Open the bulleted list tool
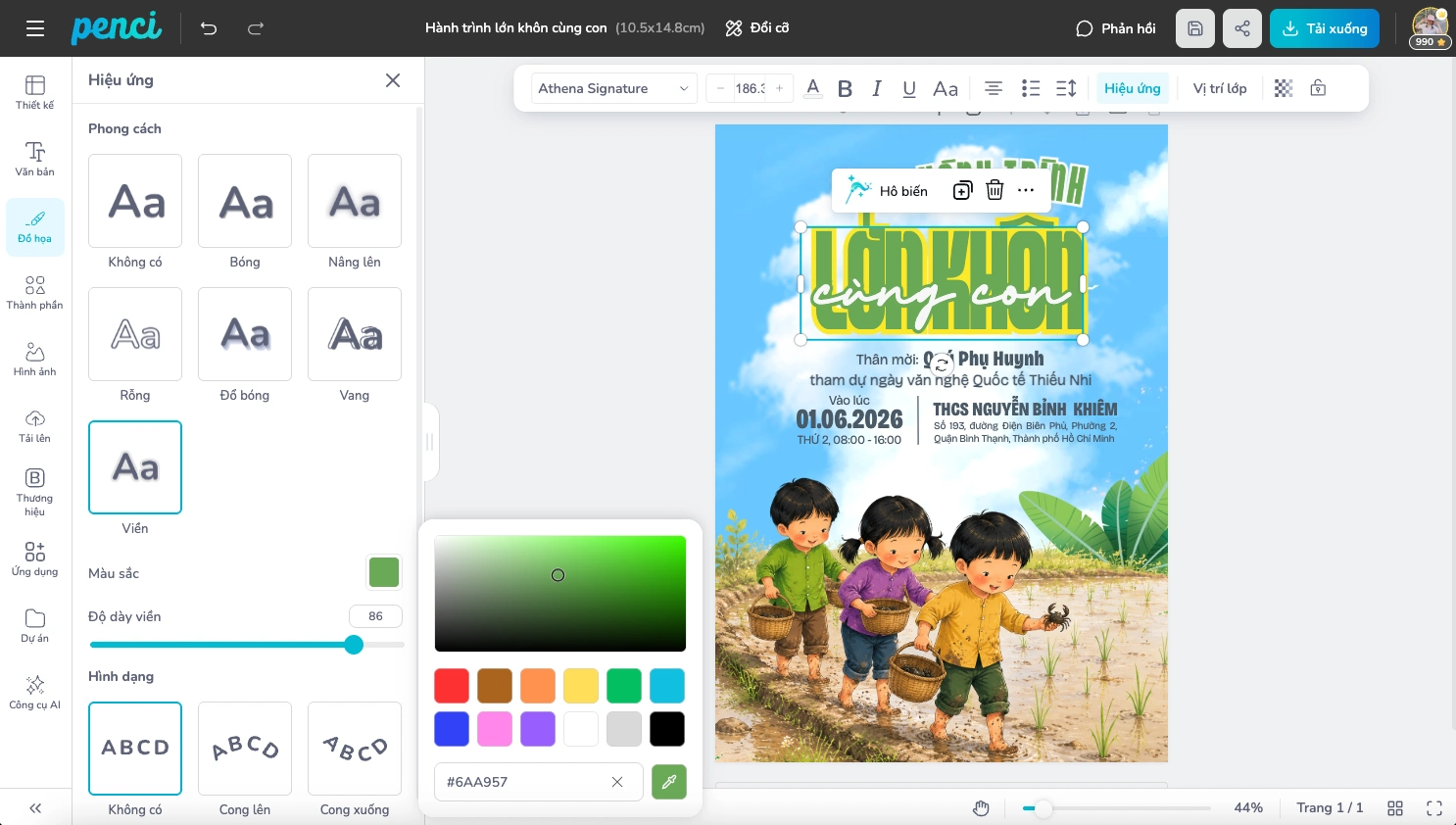This screenshot has height=825, width=1456. pyautogui.click(x=1031, y=88)
